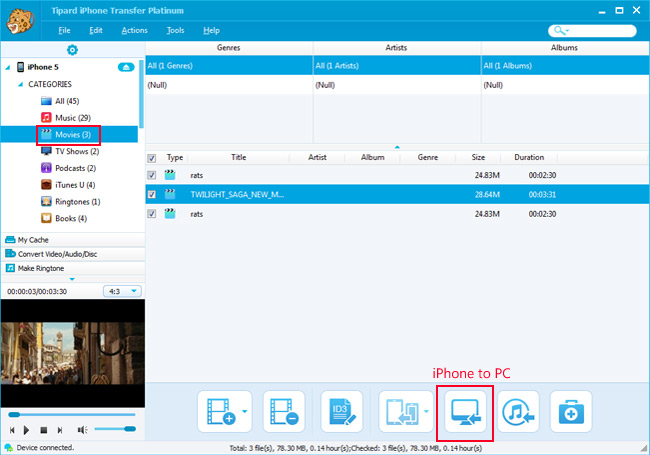Image resolution: width=650 pixels, height=455 pixels.
Task: Collapse the CATEGORIES tree node
Action: [x=20, y=84]
